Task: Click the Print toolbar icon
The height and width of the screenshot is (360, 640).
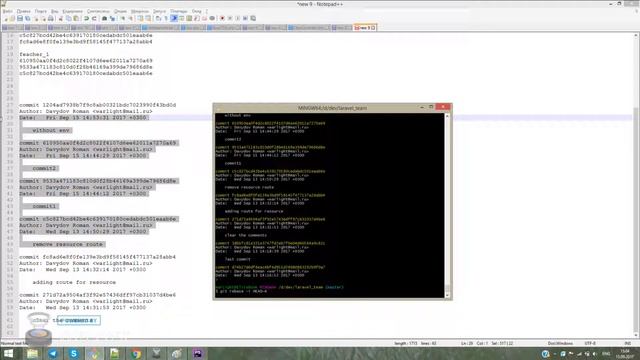Action: [x=51, y=18]
